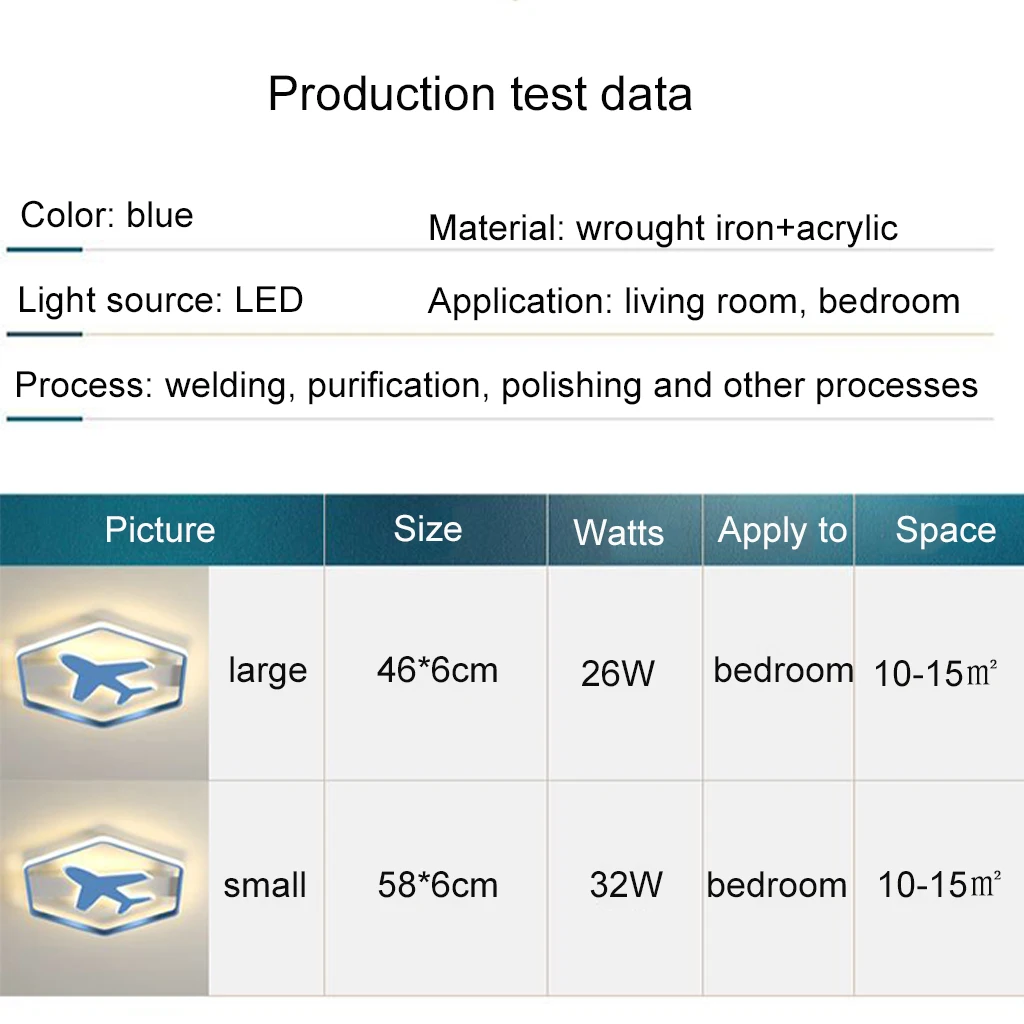Click the "small" row label
1024x1024 pixels.
pyautogui.click(x=265, y=885)
